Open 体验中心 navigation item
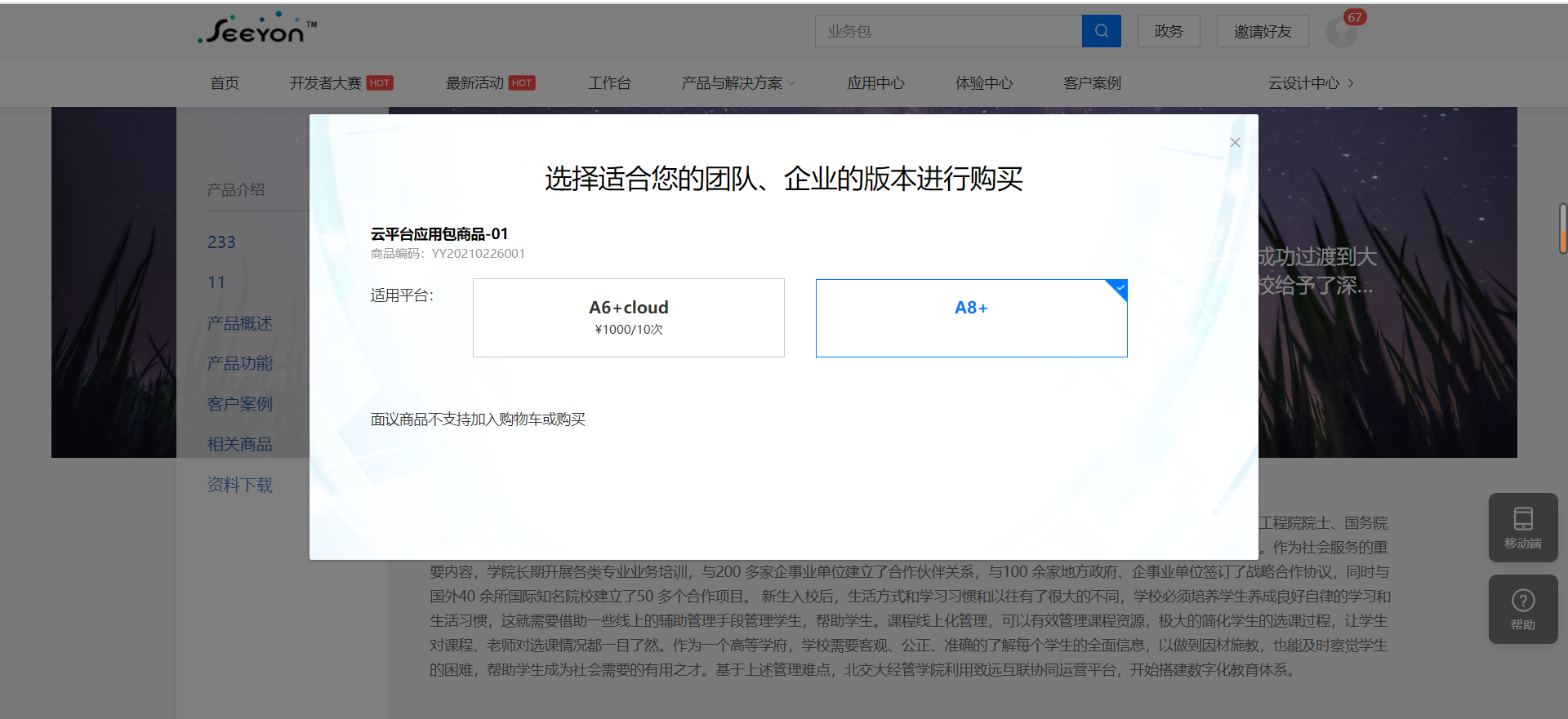The width and height of the screenshot is (1568, 719). (984, 83)
